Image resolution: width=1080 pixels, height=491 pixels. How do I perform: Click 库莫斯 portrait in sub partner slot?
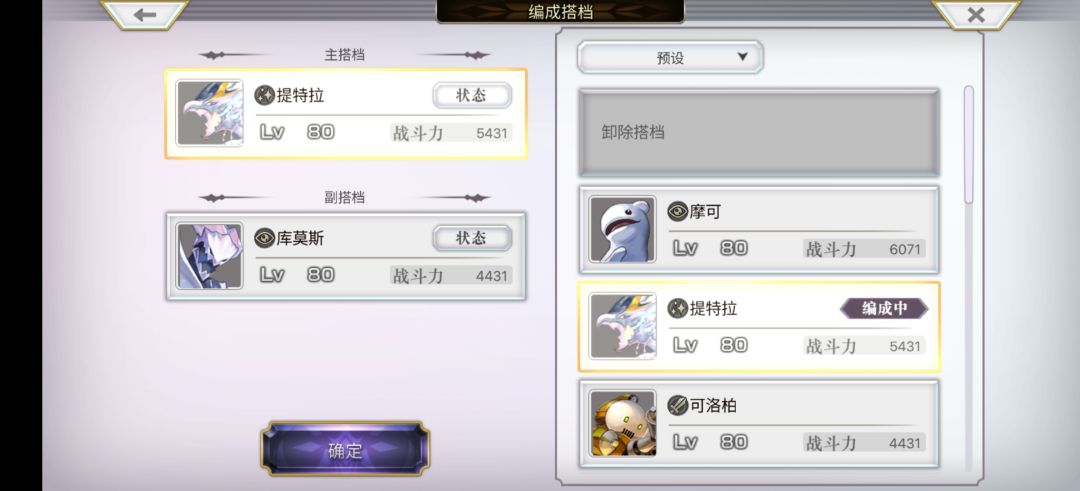[x=209, y=255]
